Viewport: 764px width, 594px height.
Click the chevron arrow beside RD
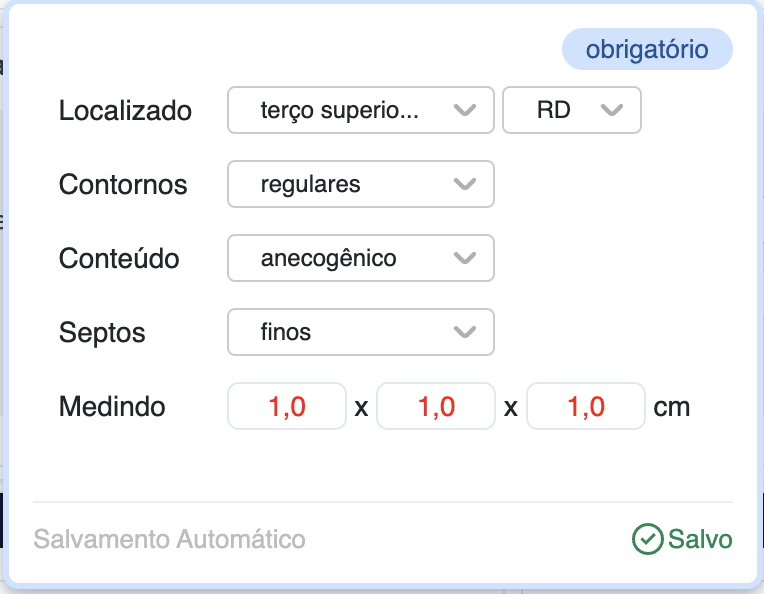tap(612, 110)
